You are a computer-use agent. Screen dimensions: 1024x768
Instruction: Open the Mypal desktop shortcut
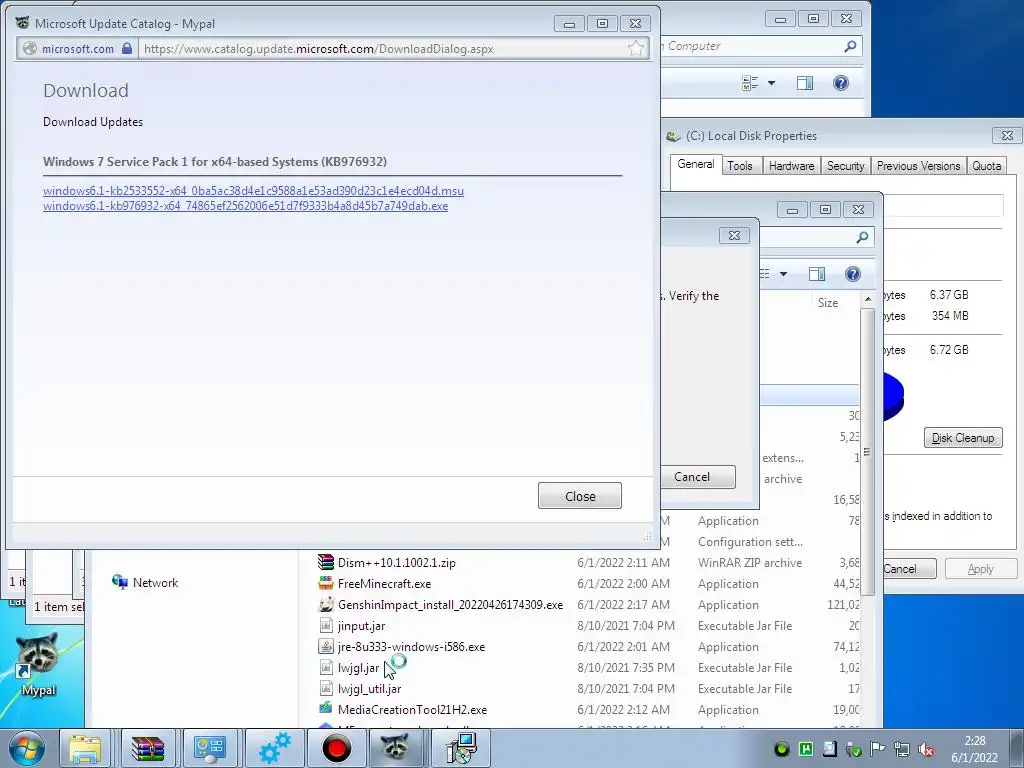pyautogui.click(x=38, y=664)
